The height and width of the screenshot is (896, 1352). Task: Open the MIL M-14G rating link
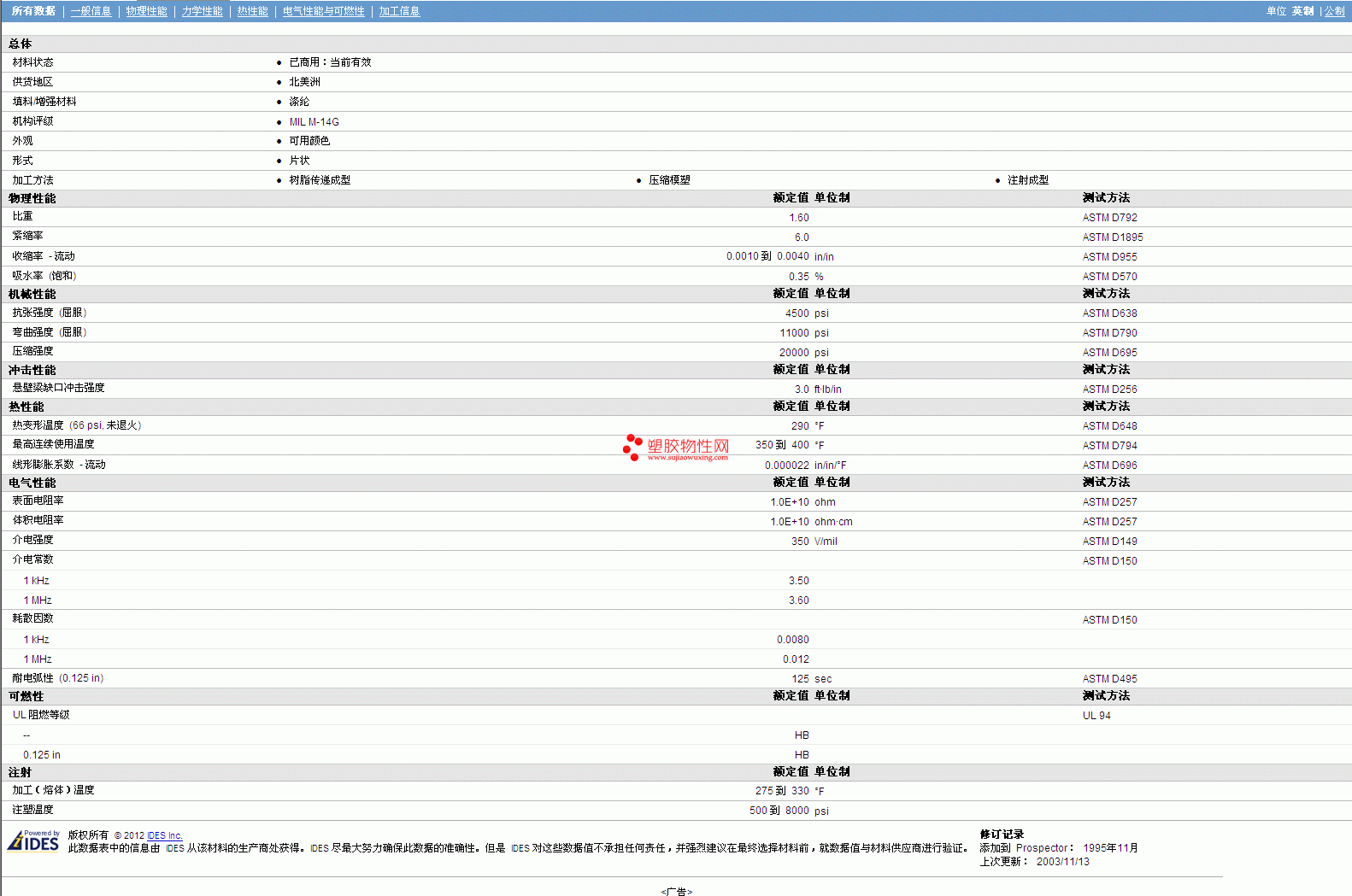(x=314, y=122)
